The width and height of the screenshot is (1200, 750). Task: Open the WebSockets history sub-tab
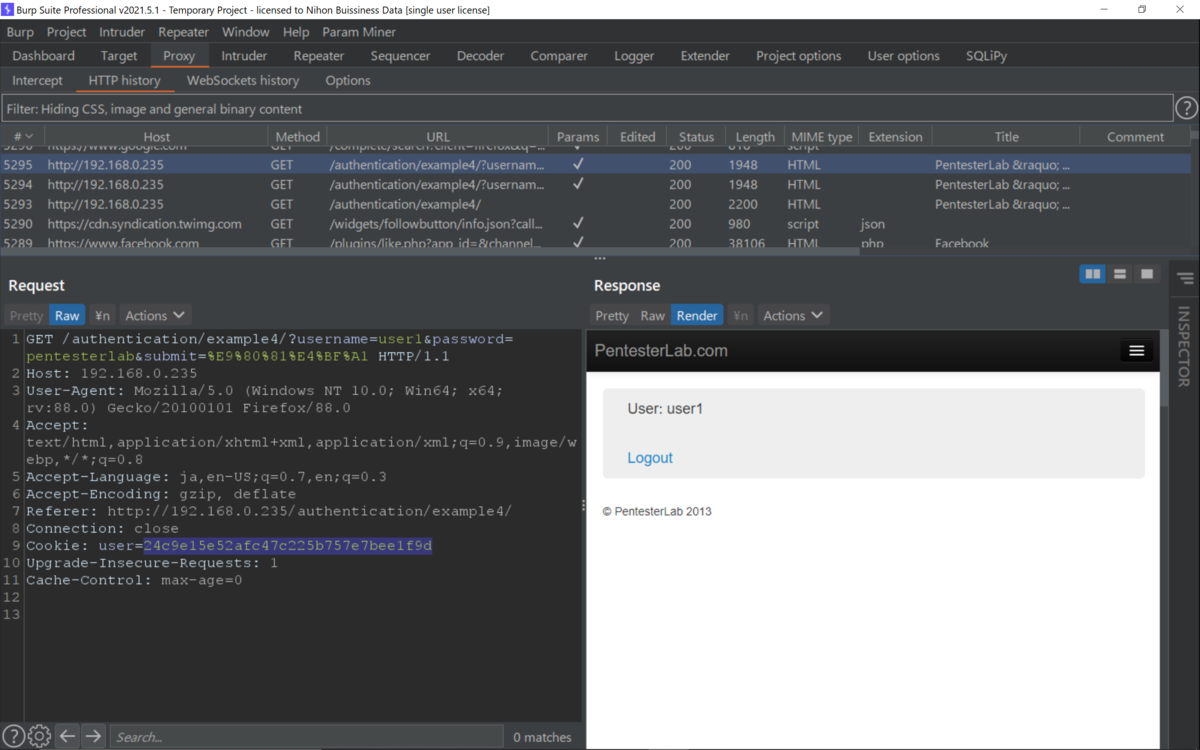click(243, 80)
